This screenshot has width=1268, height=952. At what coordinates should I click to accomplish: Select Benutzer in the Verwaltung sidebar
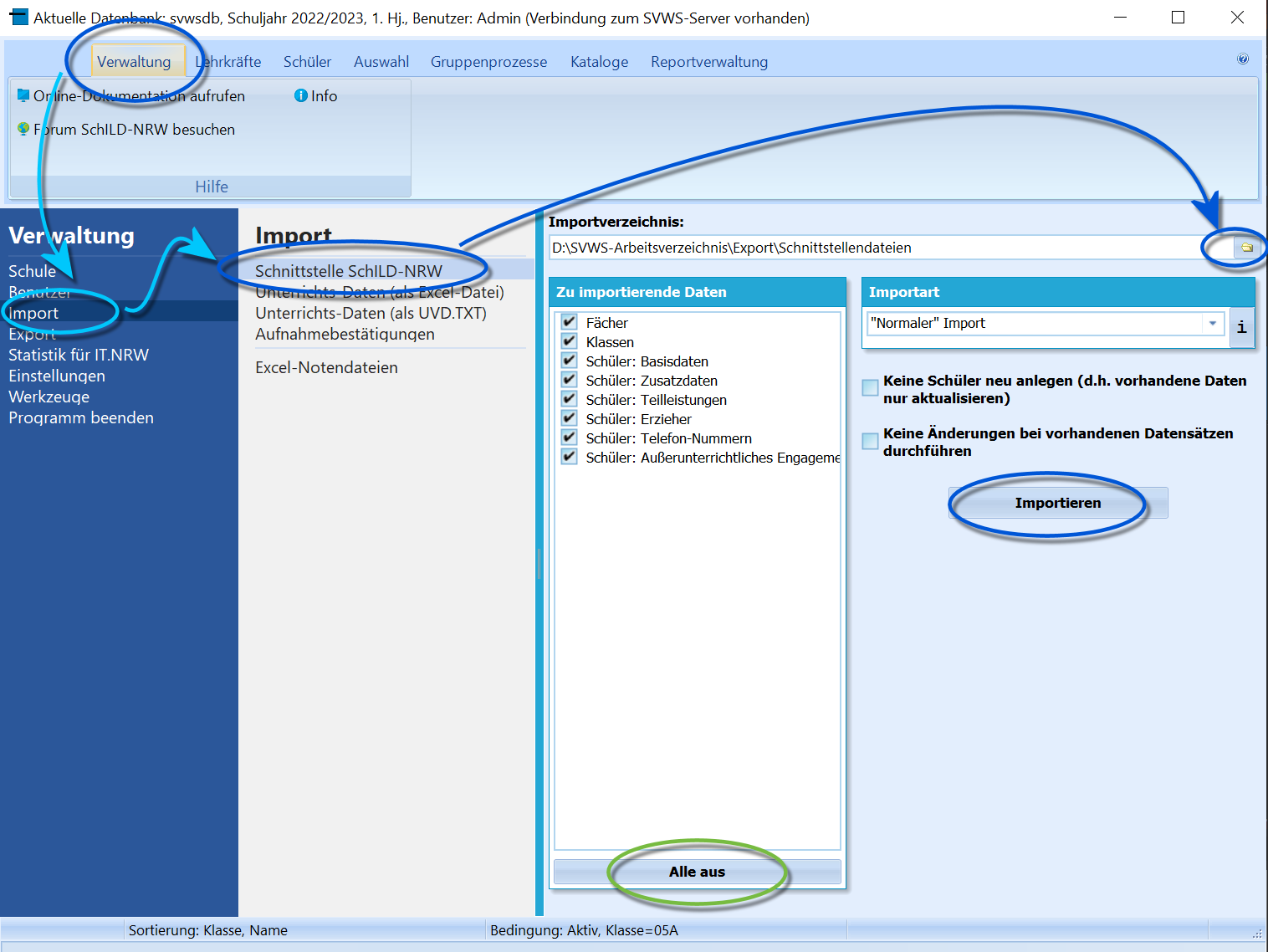pos(39,292)
